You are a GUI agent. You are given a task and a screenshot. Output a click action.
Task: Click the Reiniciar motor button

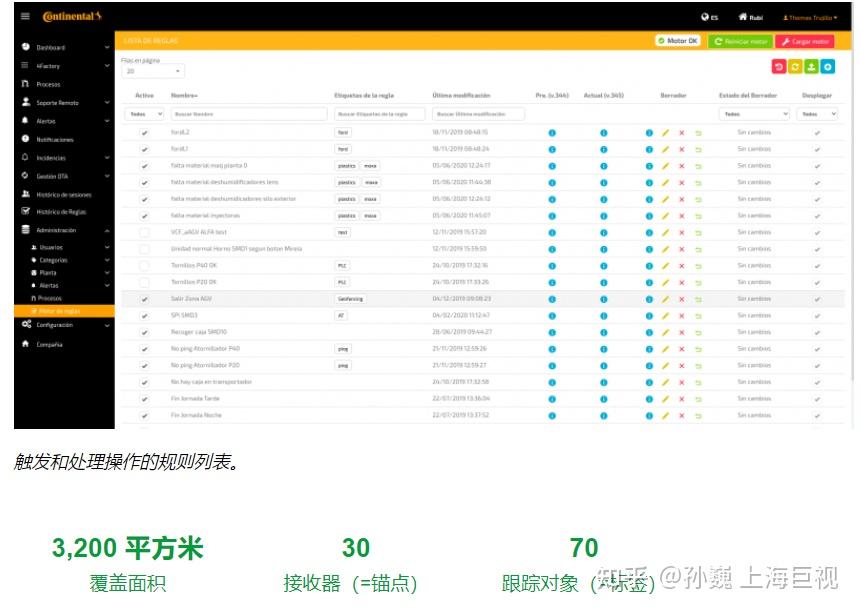click(739, 41)
